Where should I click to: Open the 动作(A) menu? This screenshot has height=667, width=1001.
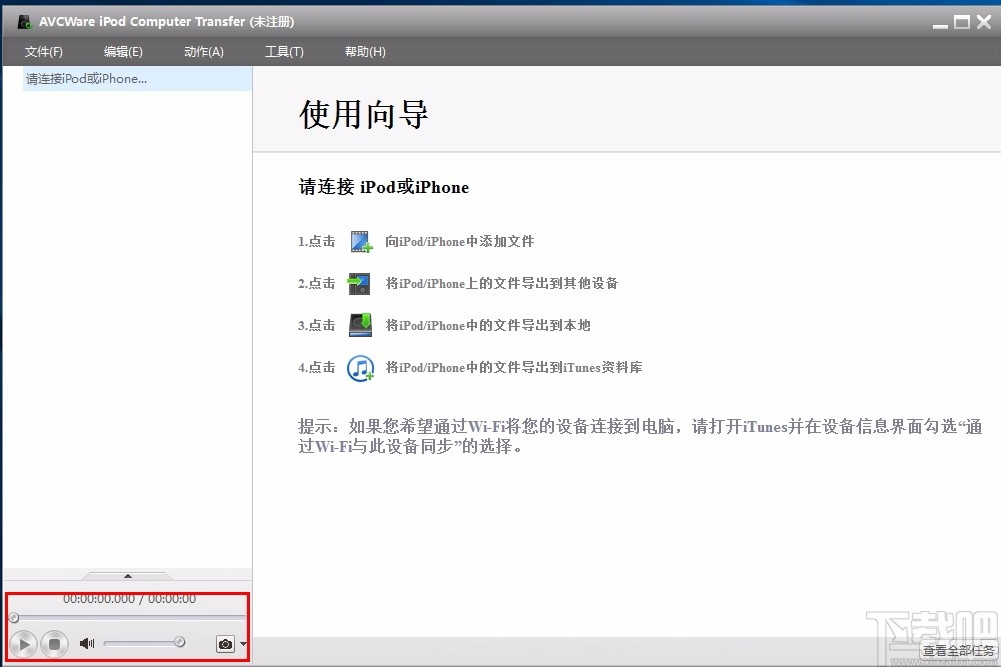click(203, 51)
